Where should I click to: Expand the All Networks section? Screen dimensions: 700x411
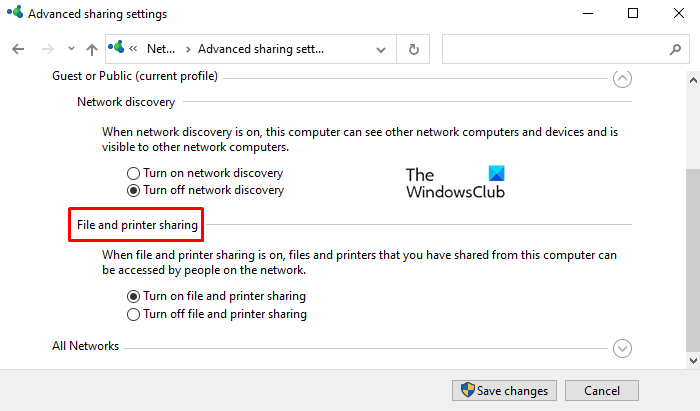point(622,348)
